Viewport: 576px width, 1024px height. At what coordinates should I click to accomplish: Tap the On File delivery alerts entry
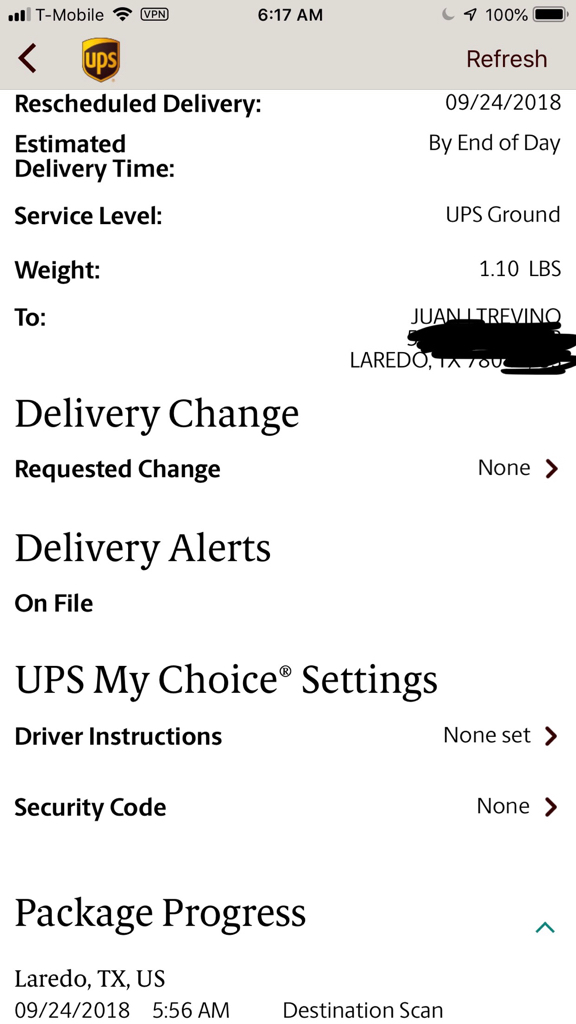[x=54, y=603]
